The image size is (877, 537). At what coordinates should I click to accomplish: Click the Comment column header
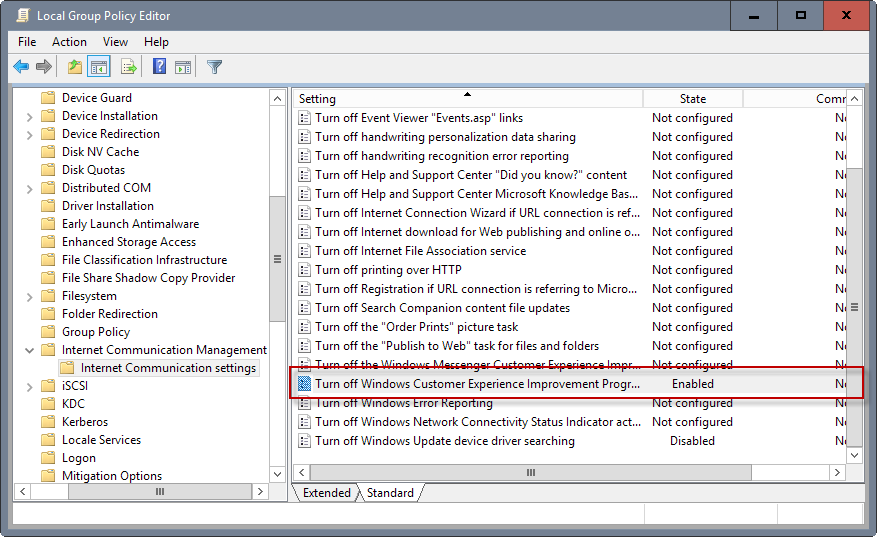coord(795,99)
